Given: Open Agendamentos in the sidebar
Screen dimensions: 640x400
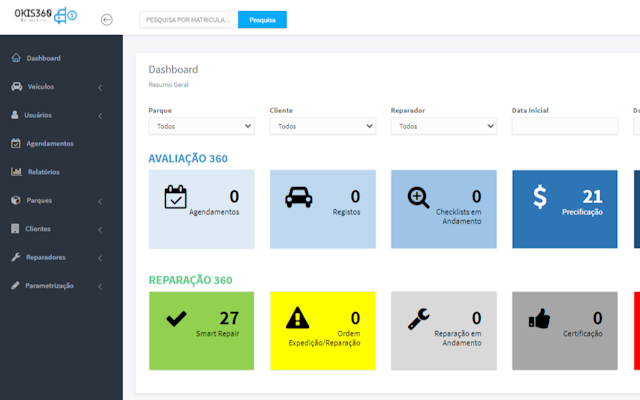Looking at the screenshot, I should (x=50, y=143).
